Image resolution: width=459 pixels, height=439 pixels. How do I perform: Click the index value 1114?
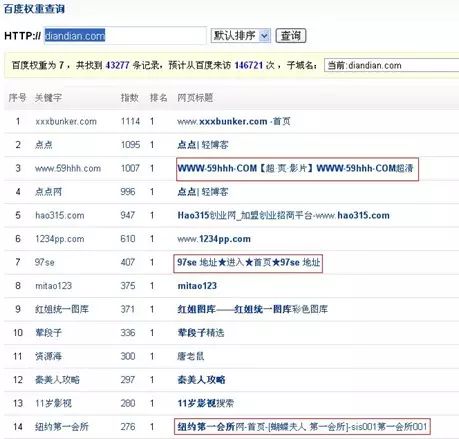coord(130,121)
